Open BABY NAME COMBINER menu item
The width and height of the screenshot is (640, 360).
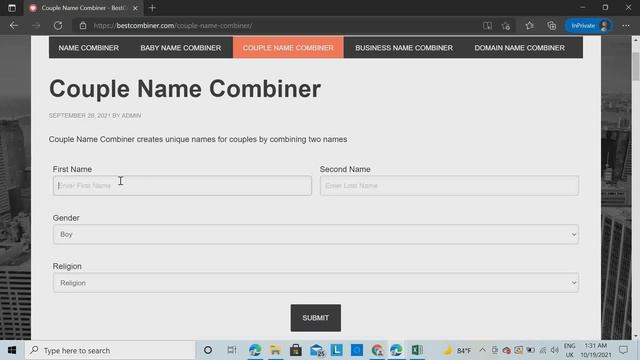[181, 48]
